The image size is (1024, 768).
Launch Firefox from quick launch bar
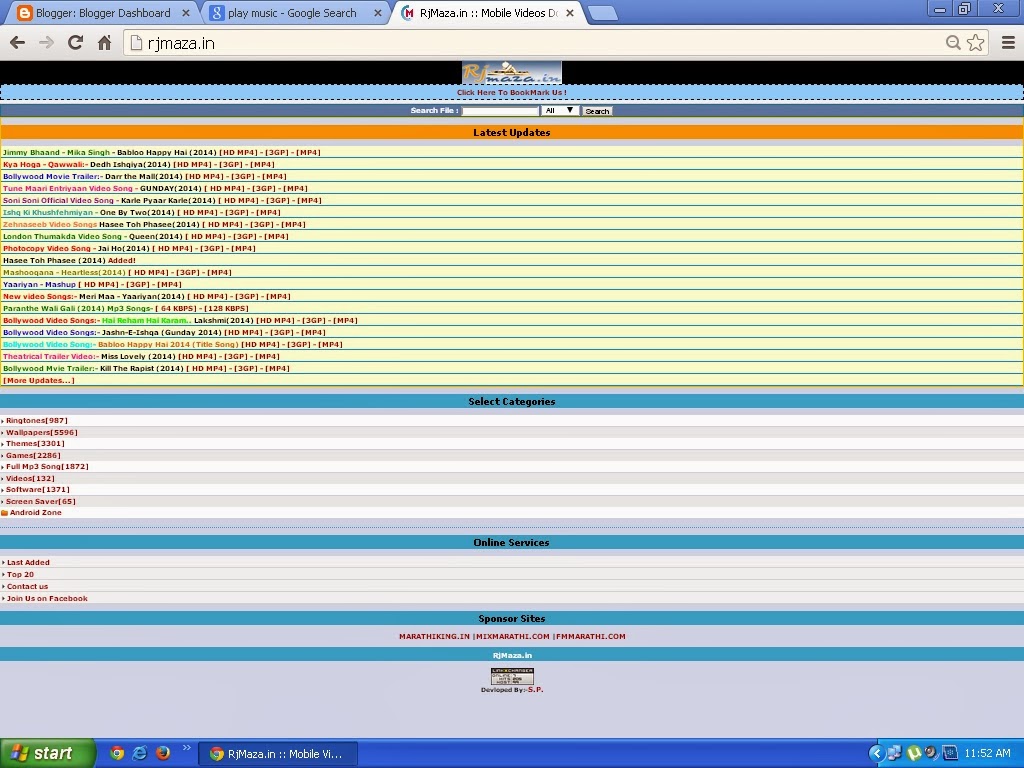tap(163, 753)
